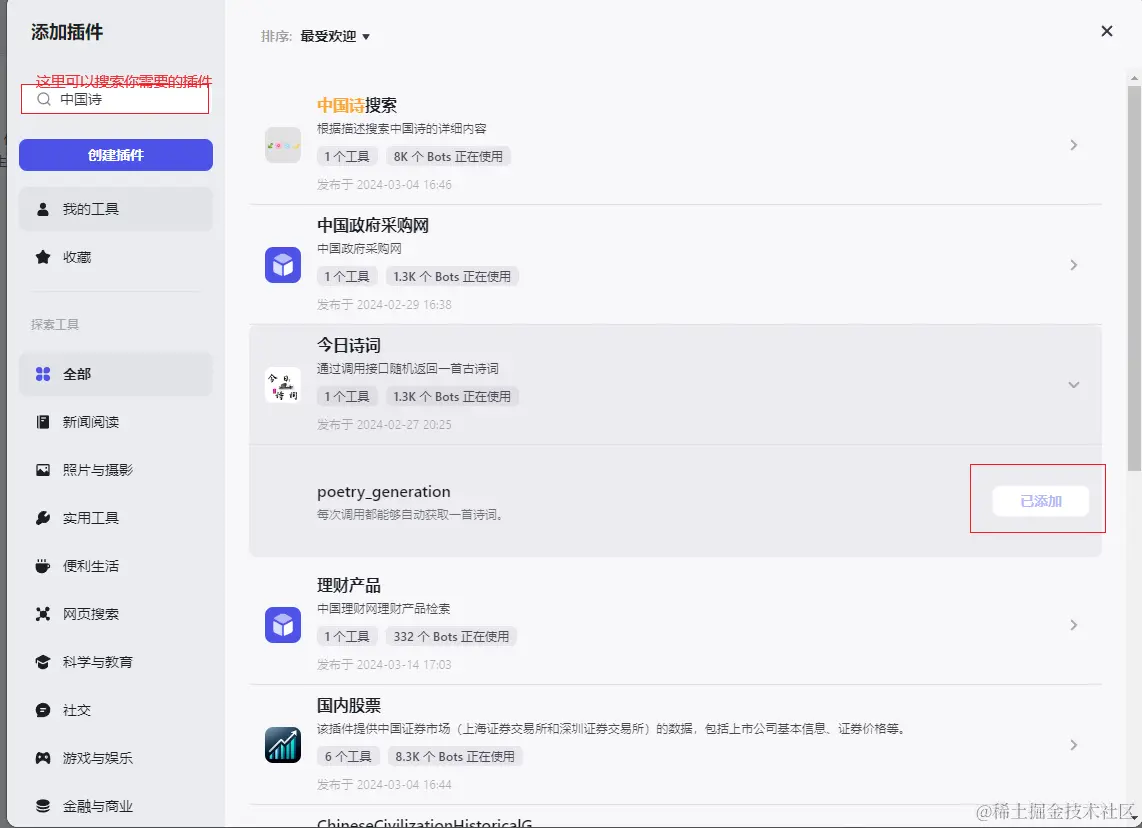Choose the 便利生活 category
Image resolution: width=1142 pixels, height=828 pixels.
click(x=116, y=566)
